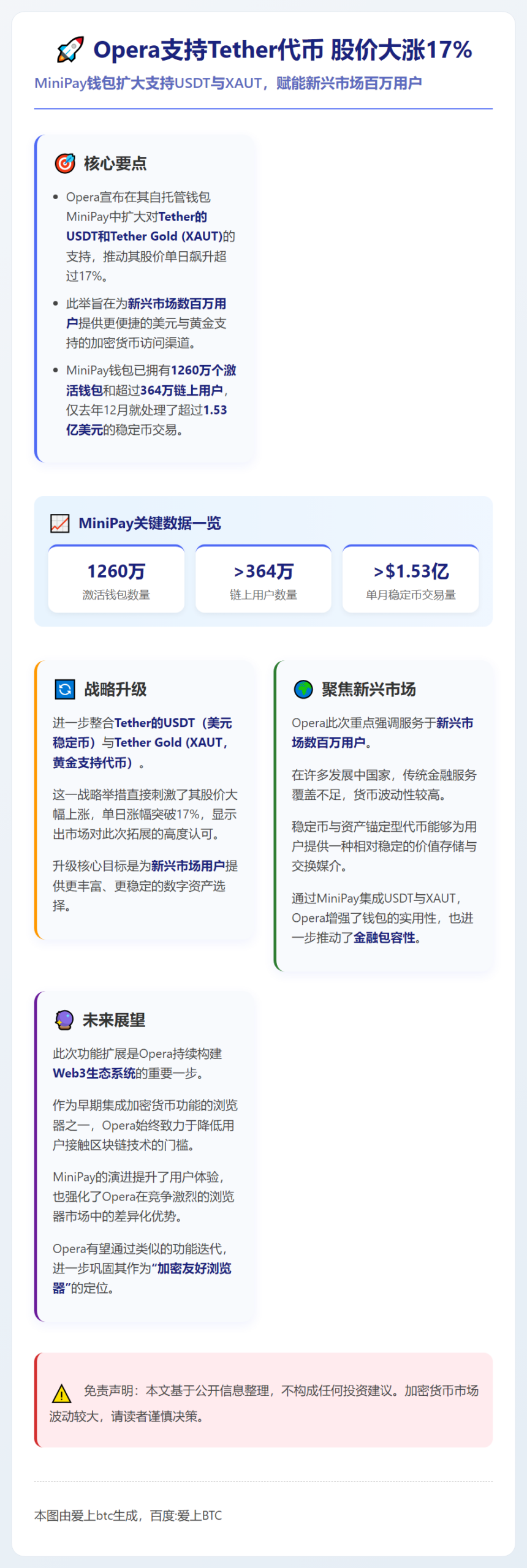This screenshot has height=1568, width=527.
Task: Click the target icon next to 核心要点
Action: 65,163
